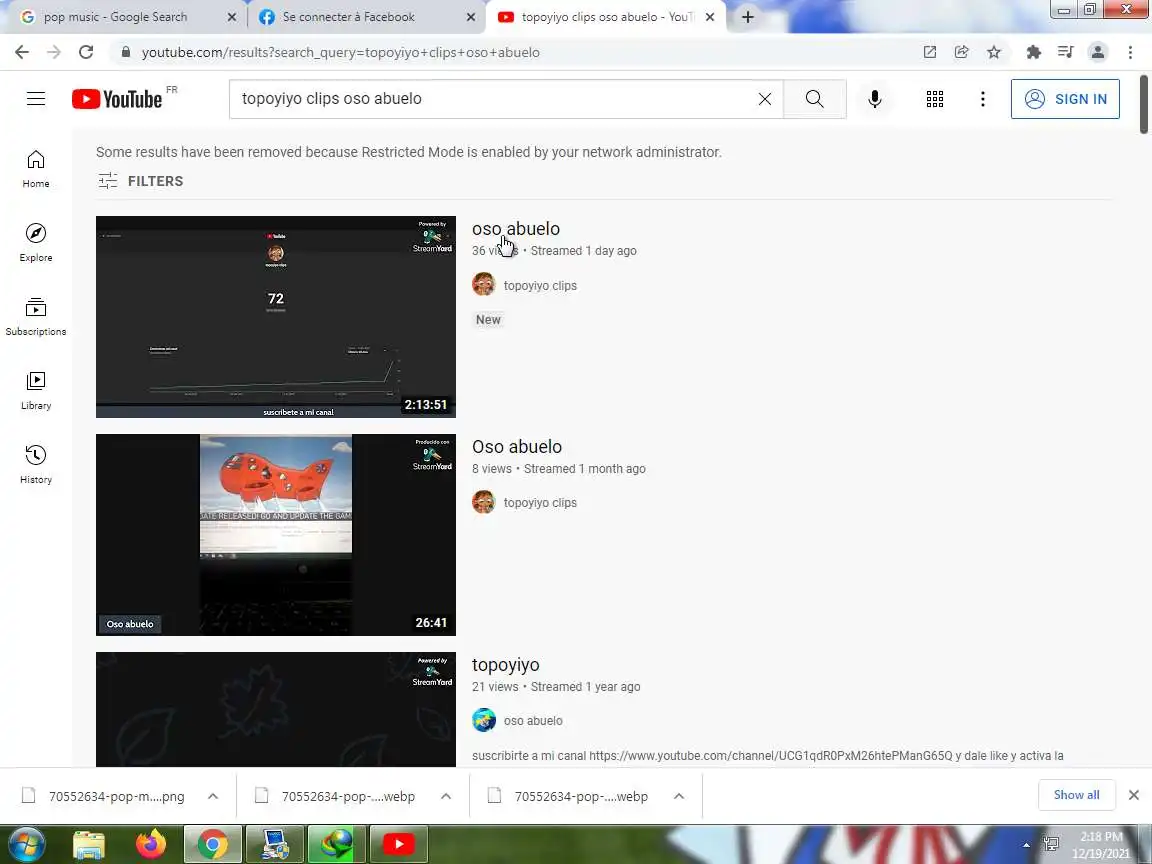1152x864 pixels.
Task: Open the oso abuelo channel name link
Action: (x=533, y=721)
